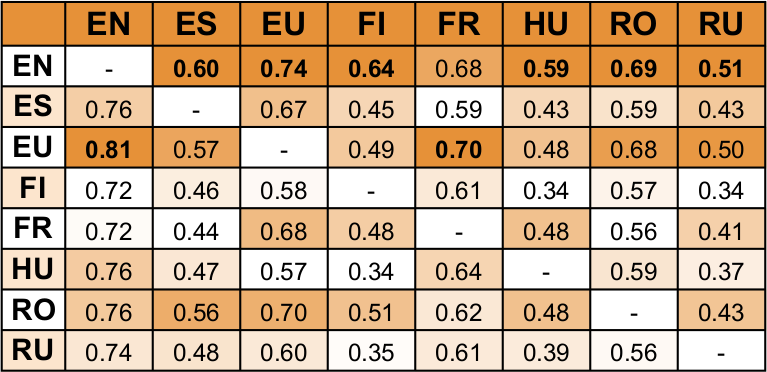The height and width of the screenshot is (372, 767).
Task: Select the 0.62 cell in RO row
Action: pyautogui.click(x=459, y=310)
